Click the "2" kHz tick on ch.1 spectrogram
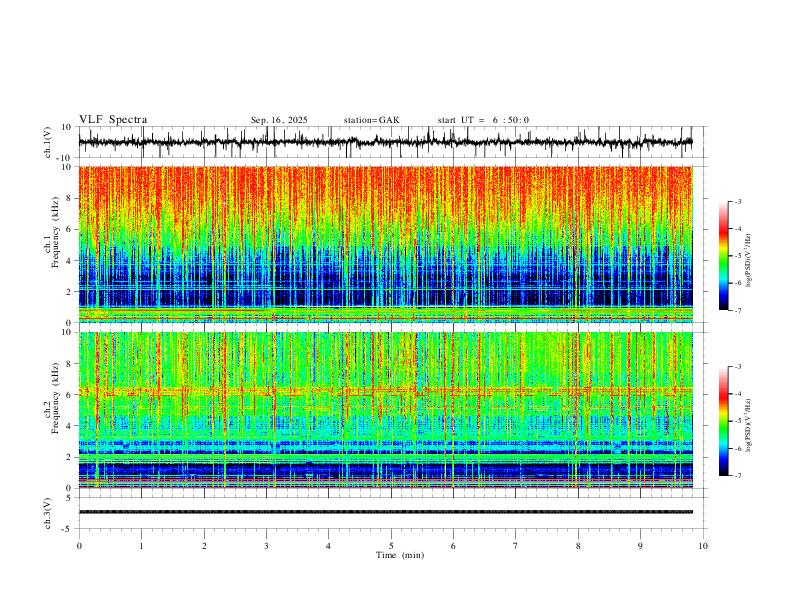 69,292
